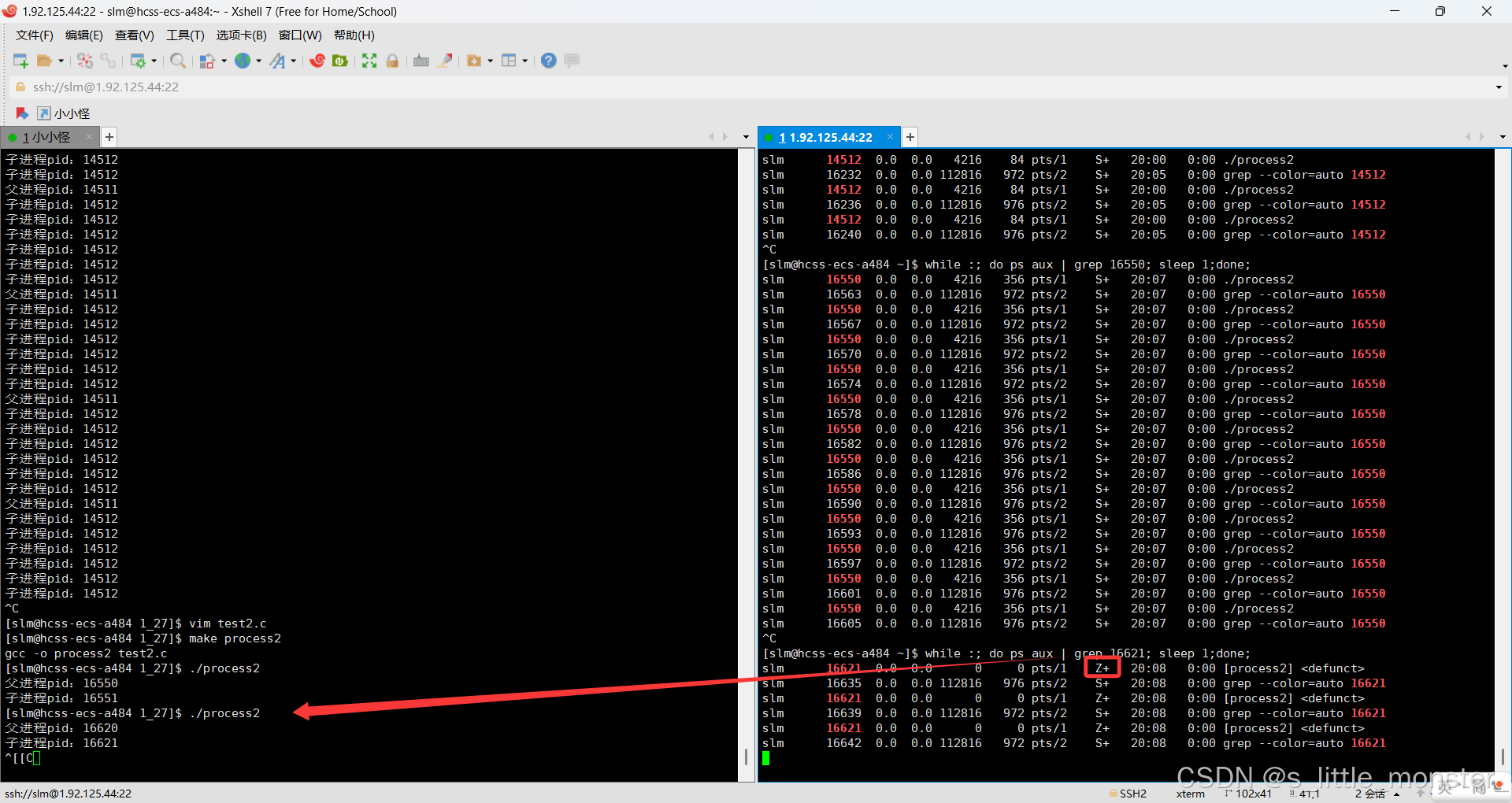1512x803 pixels.
Task: Click the Disconnect toolbar icon
Action: 85,61
